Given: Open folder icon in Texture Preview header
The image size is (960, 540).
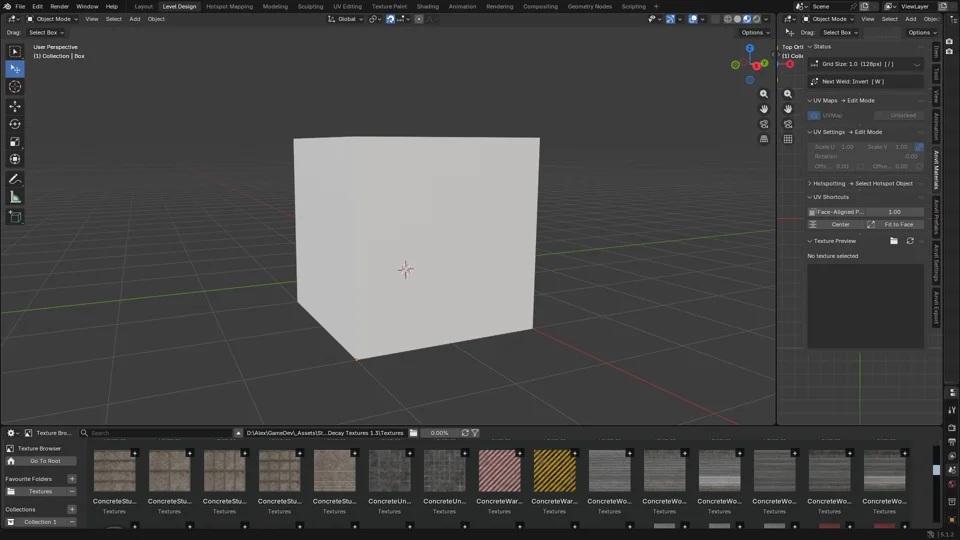Looking at the screenshot, I should tap(894, 241).
